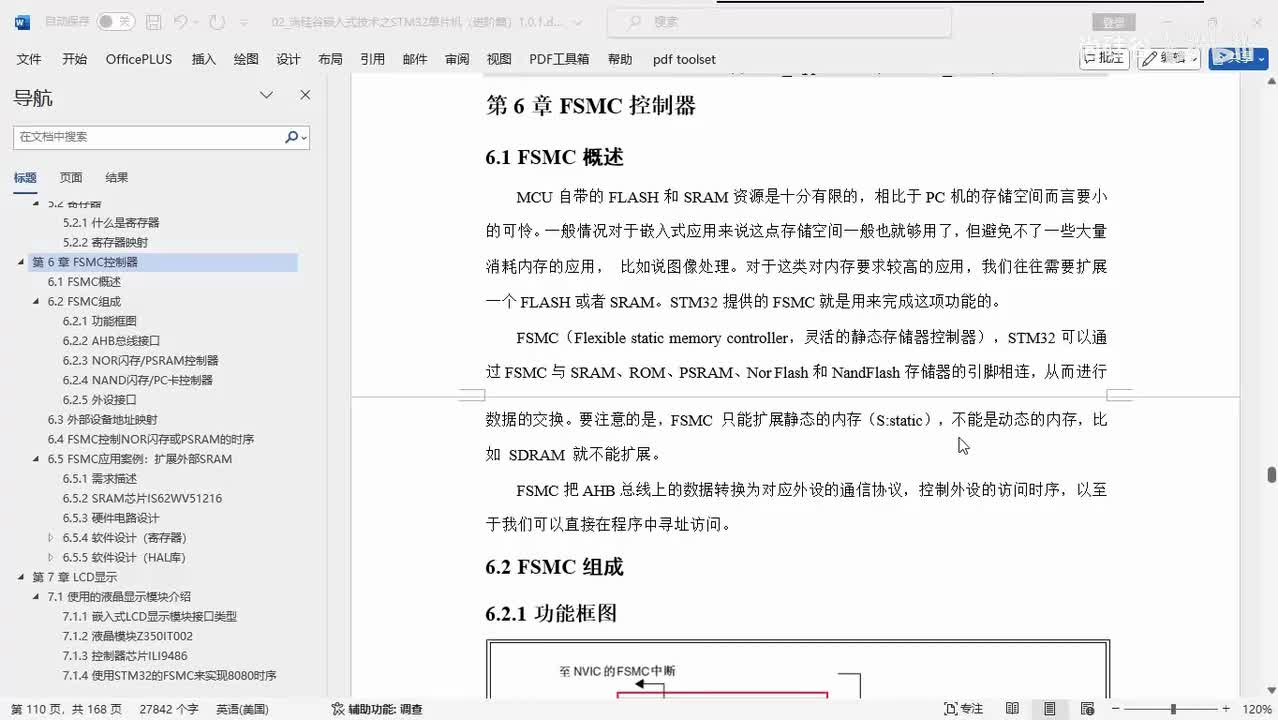Image resolution: width=1278 pixels, height=720 pixels.
Task: Click the Word application icon in title bar
Action: pyautogui.click(x=22, y=22)
